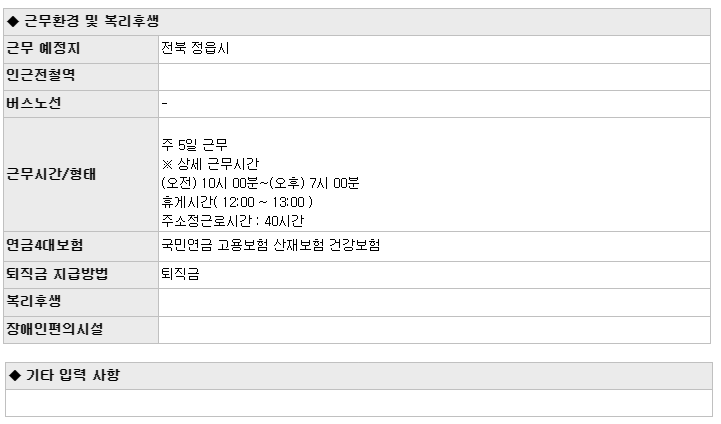
Task: Click the 근무환경 및 복리후생 section header
Action: 357,22
